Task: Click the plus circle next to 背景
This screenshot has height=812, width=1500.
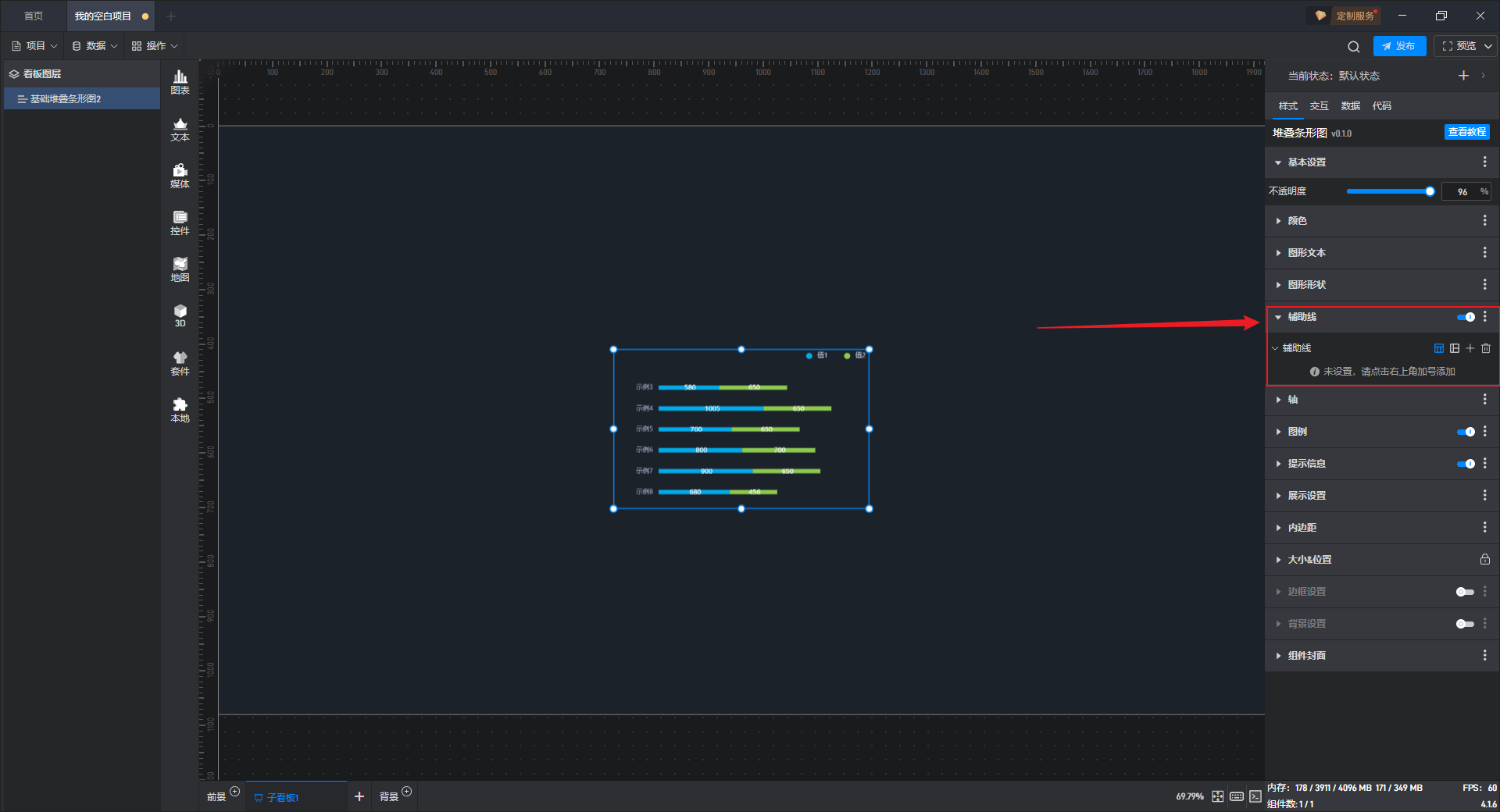Action: click(x=407, y=792)
